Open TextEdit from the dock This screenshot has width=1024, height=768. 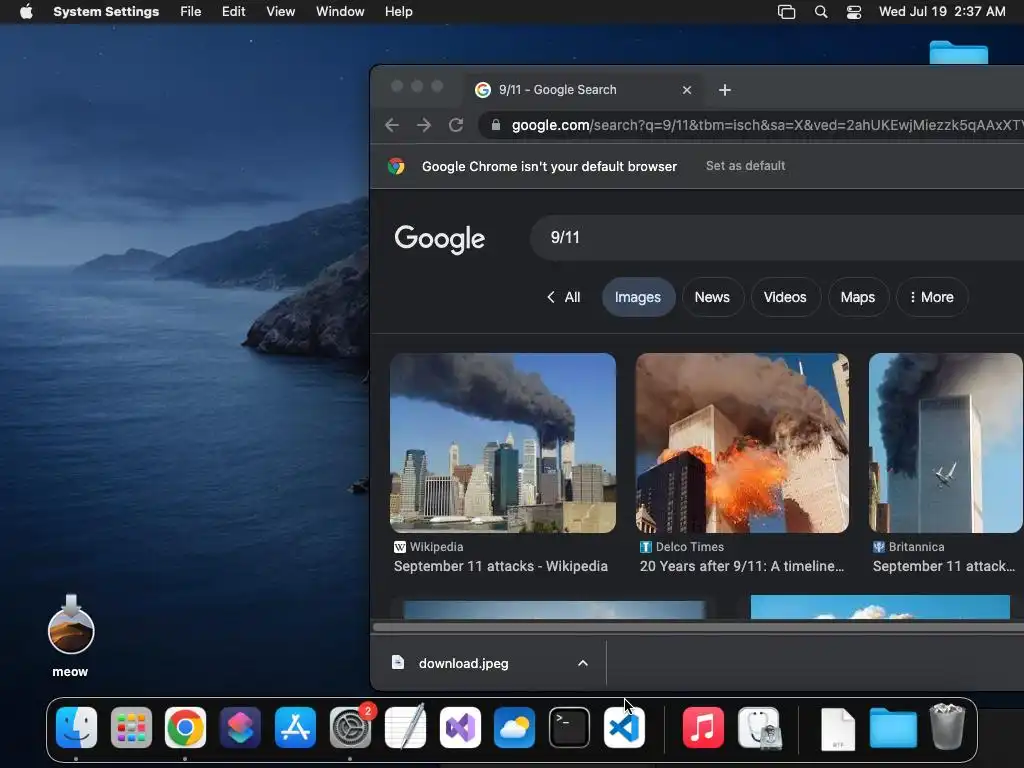coord(405,727)
